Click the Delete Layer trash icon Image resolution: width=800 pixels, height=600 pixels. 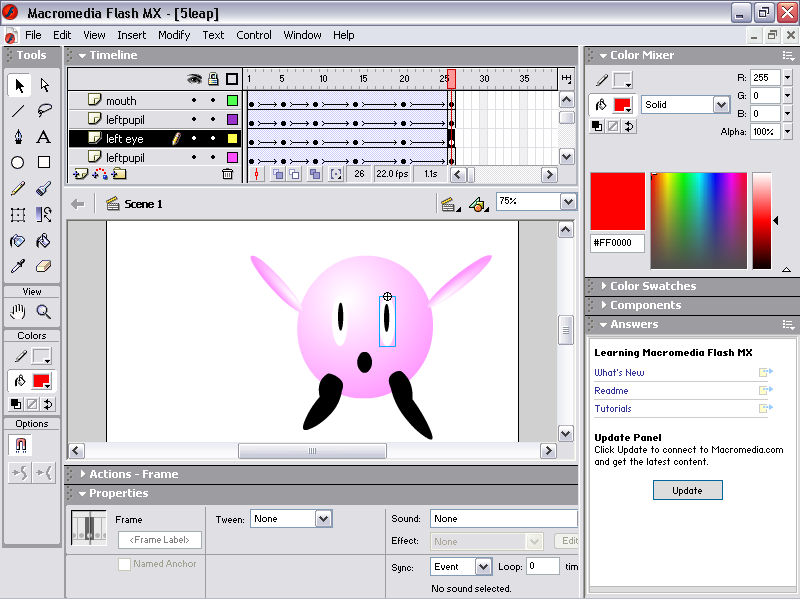tap(227, 174)
